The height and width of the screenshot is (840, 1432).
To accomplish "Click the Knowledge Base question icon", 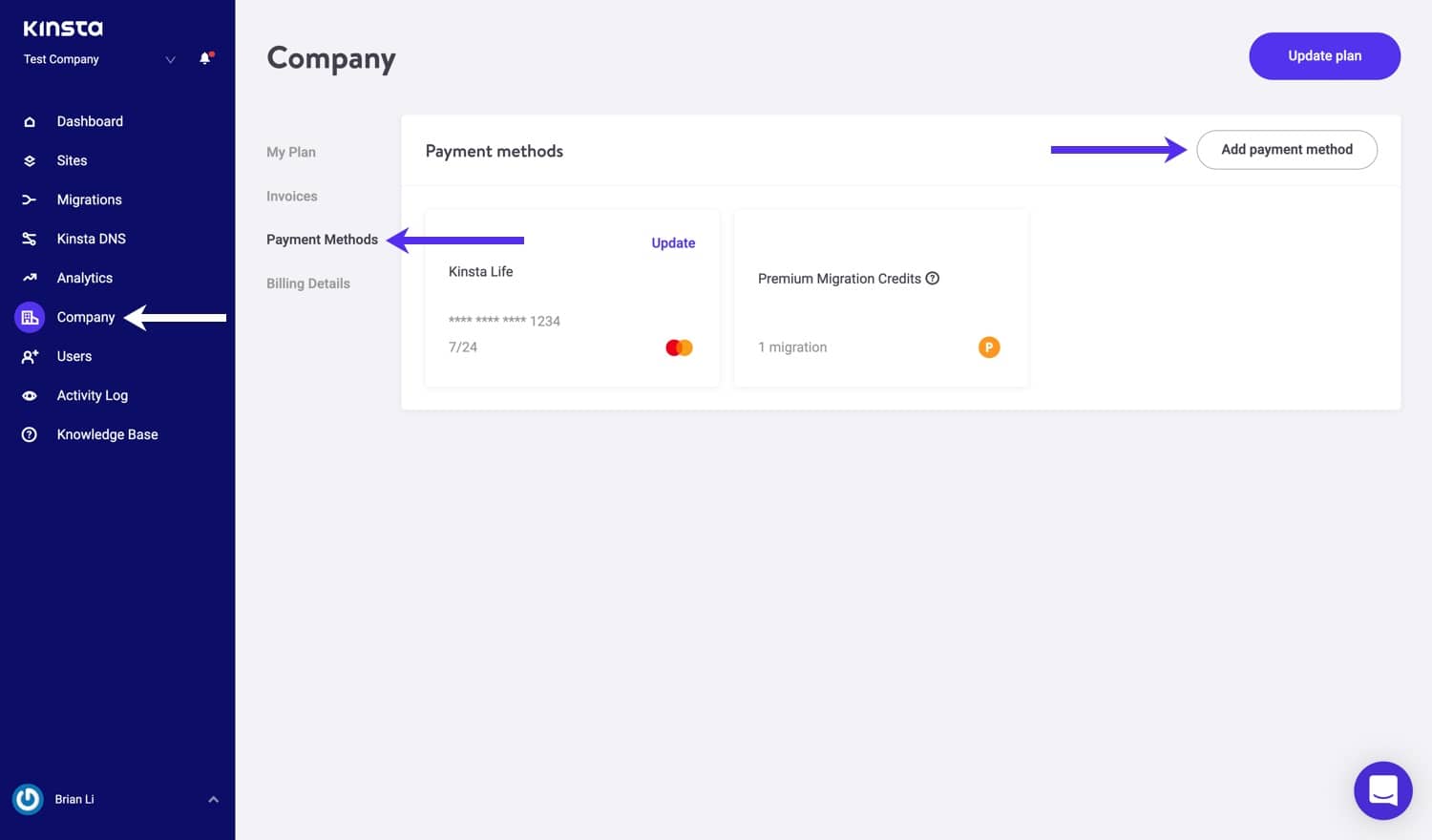I will tap(30, 434).
